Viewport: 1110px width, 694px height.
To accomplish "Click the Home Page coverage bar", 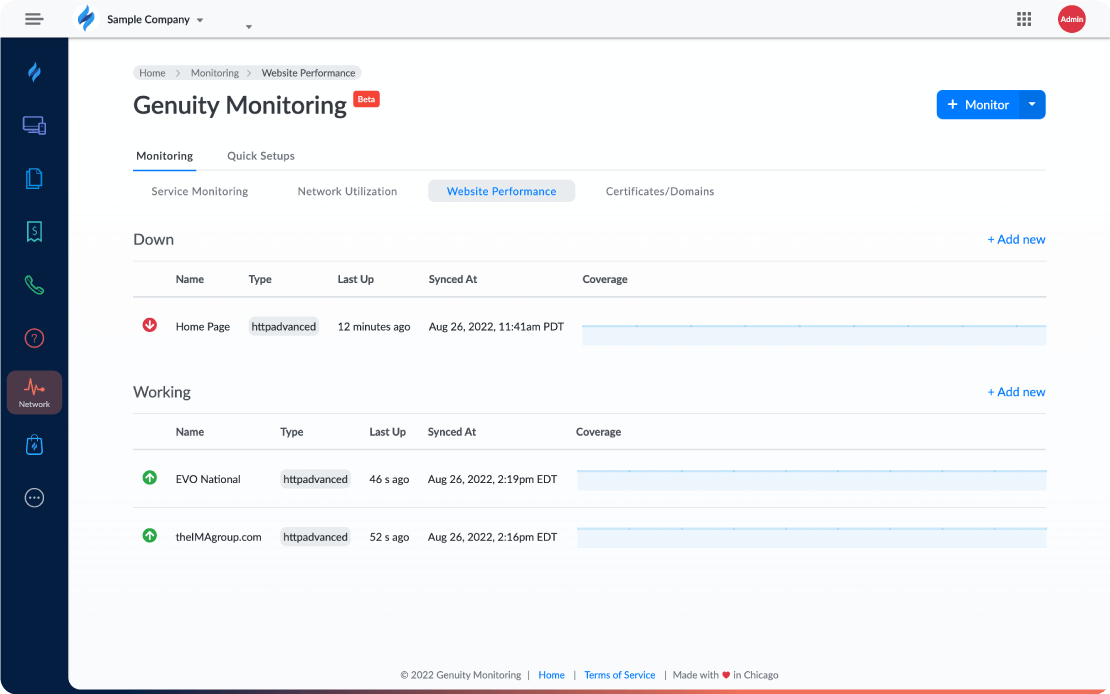I will (x=813, y=334).
